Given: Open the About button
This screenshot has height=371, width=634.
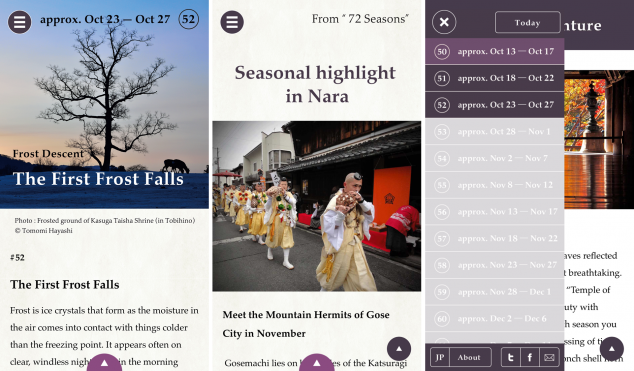Looking at the screenshot, I should pyautogui.click(x=469, y=357).
